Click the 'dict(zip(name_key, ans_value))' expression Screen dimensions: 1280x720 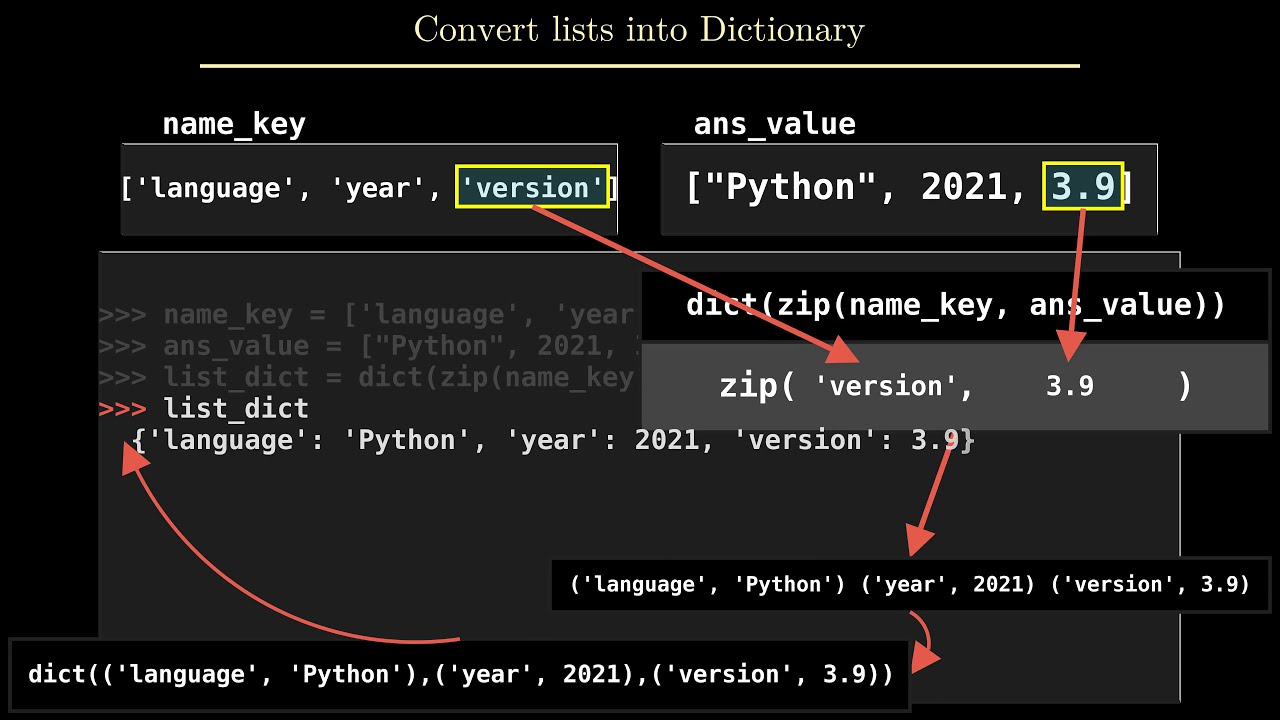coord(955,305)
